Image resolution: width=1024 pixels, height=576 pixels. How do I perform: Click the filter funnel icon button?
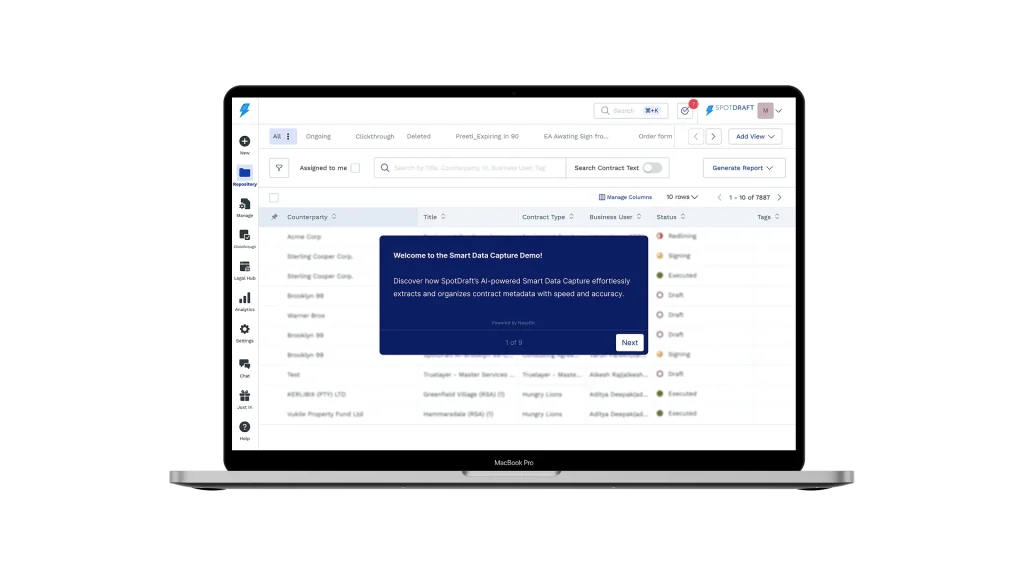[x=279, y=168]
